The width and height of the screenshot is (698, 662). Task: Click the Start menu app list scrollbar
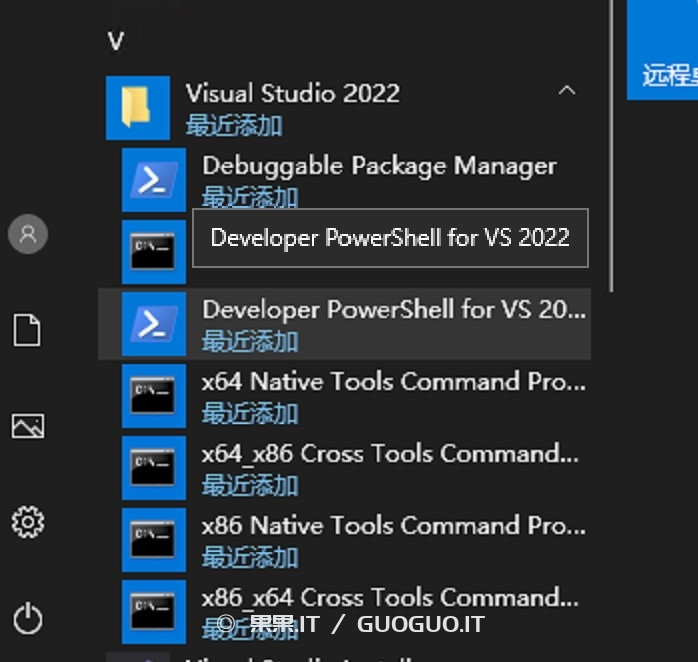(613, 146)
